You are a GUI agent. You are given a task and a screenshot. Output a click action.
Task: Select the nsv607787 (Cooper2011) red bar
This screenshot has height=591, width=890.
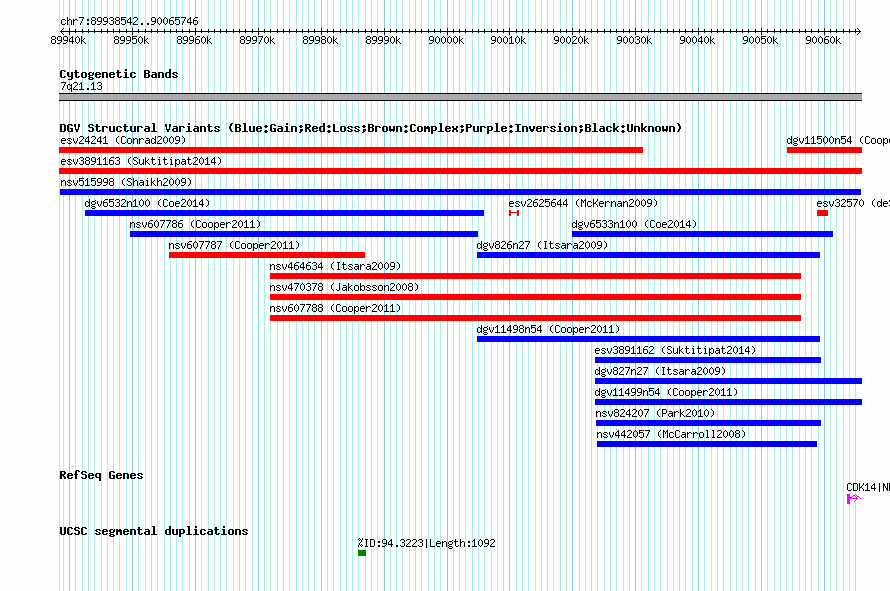point(267,255)
